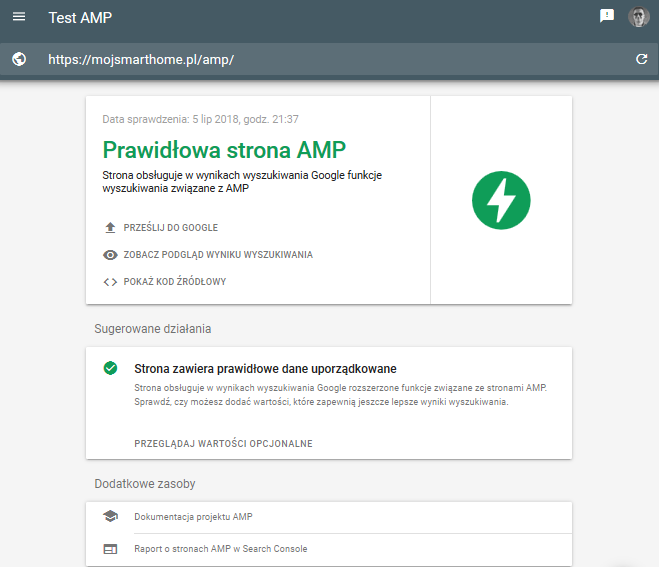This screenshot has width=659, height=567.
Task: Open the user account avatar
Action: [x=638, y=16]
